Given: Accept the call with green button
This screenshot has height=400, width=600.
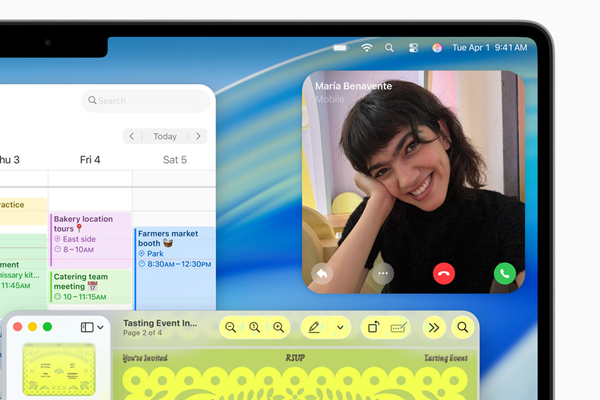Looking at the screenshot, I should click(504, 273).
